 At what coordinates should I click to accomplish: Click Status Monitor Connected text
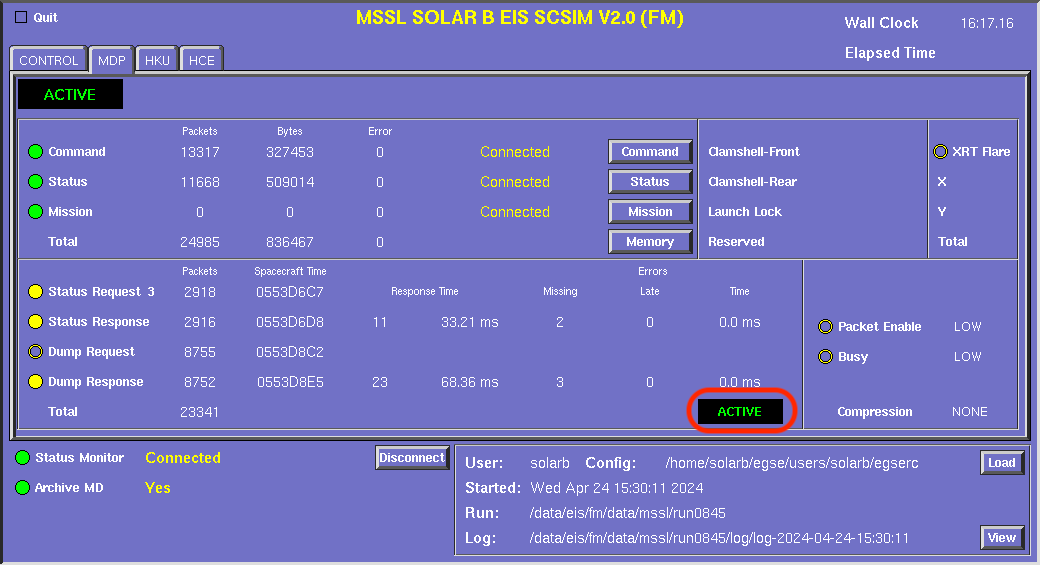(183, 458)
